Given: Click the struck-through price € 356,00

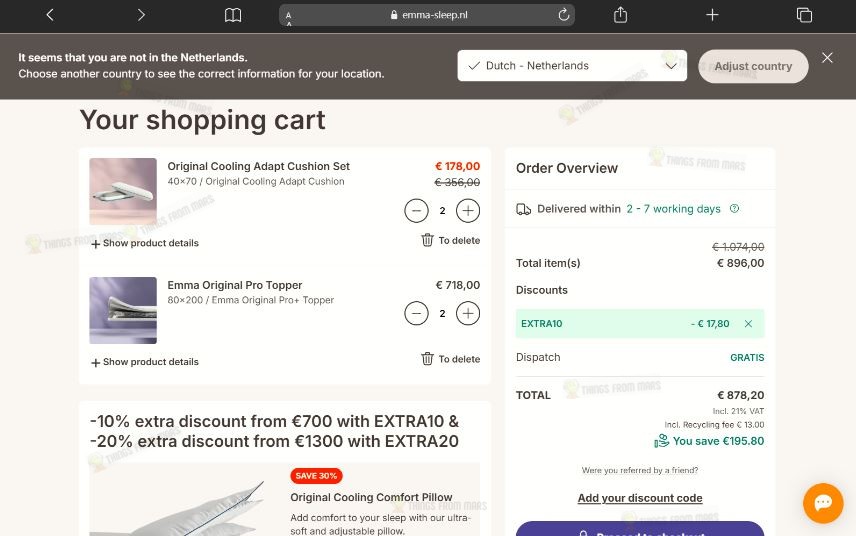Looking at the screenshot, I should coord(457,182).
